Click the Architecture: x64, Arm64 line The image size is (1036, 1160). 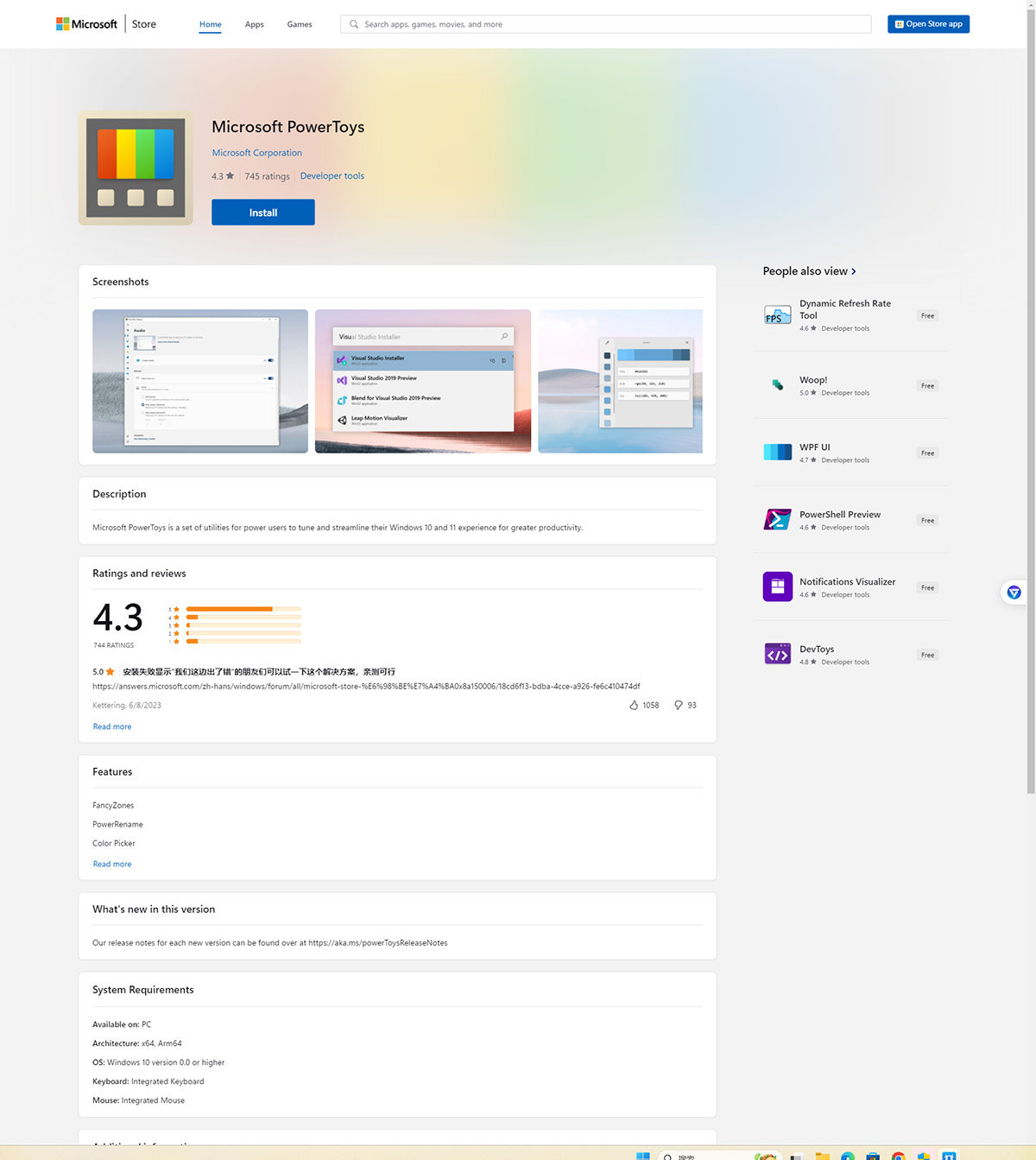137,1043
